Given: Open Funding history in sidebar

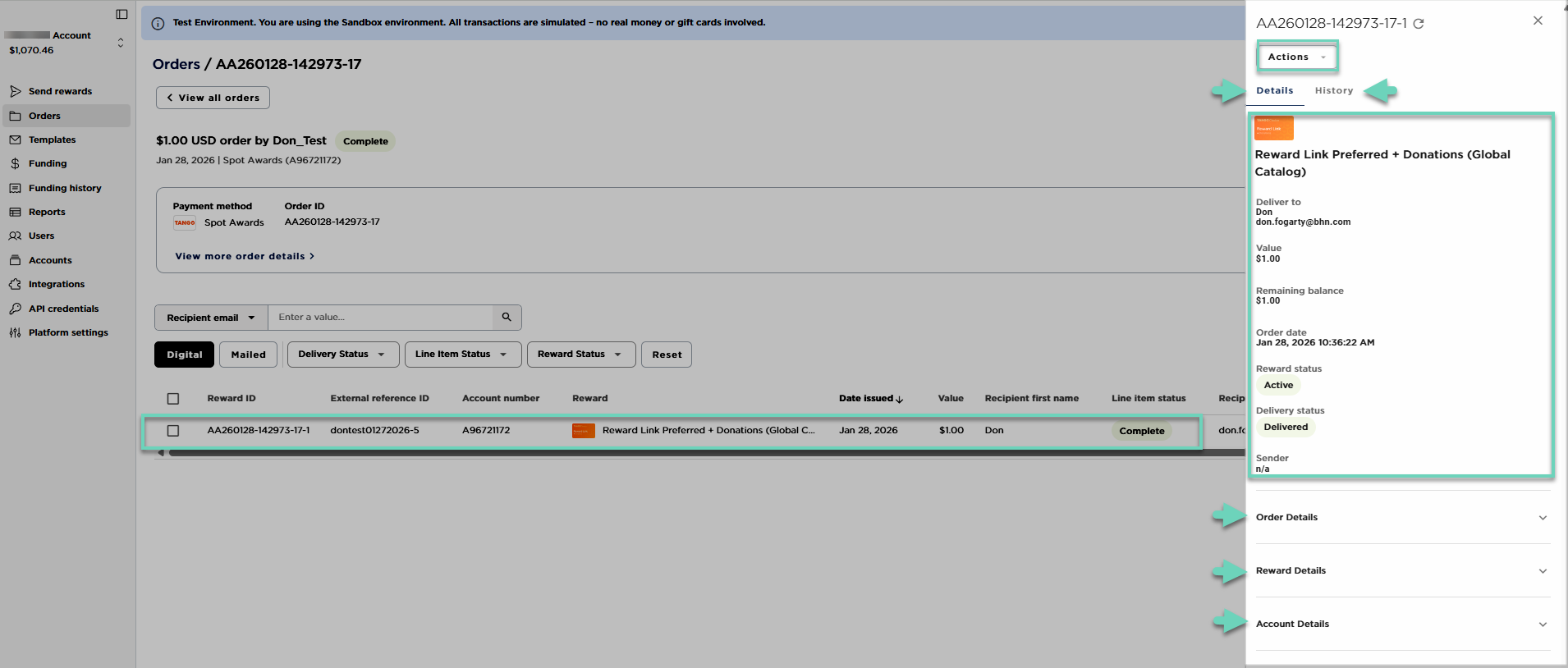Looking at the screenshot, I should (65, 188).
